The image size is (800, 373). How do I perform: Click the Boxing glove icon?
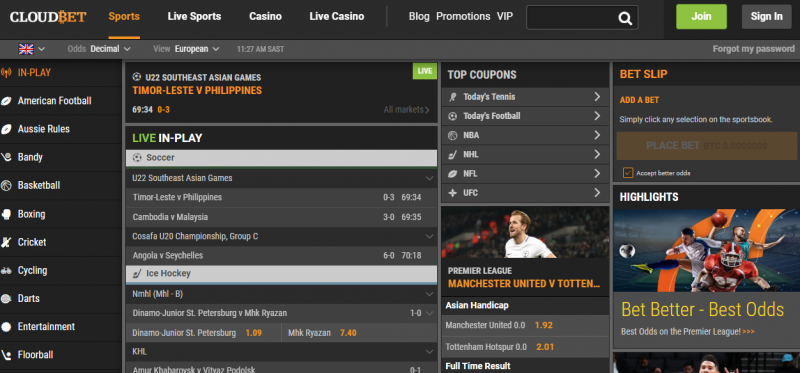[6, 214]
